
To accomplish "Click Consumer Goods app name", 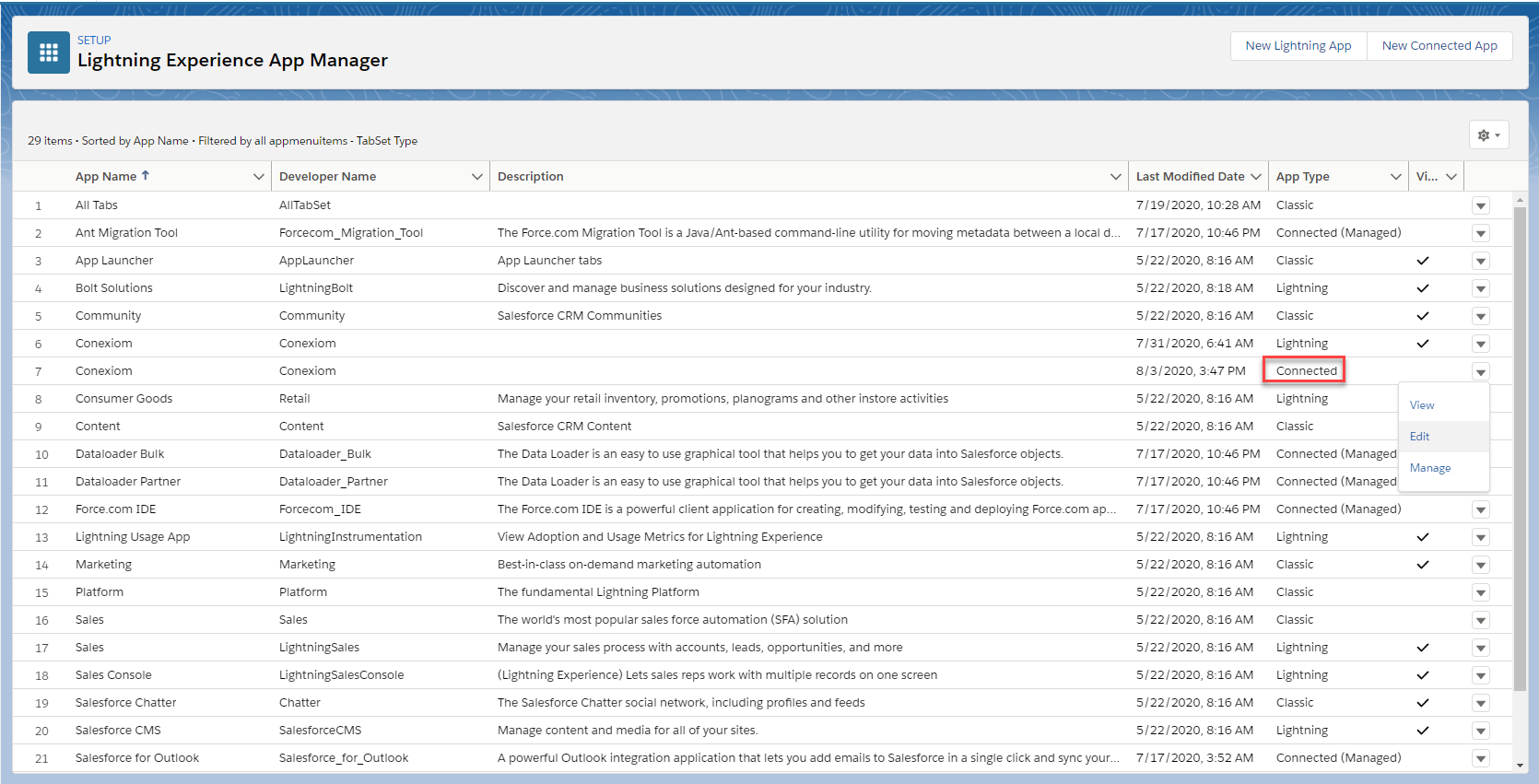I will point(123,399).
